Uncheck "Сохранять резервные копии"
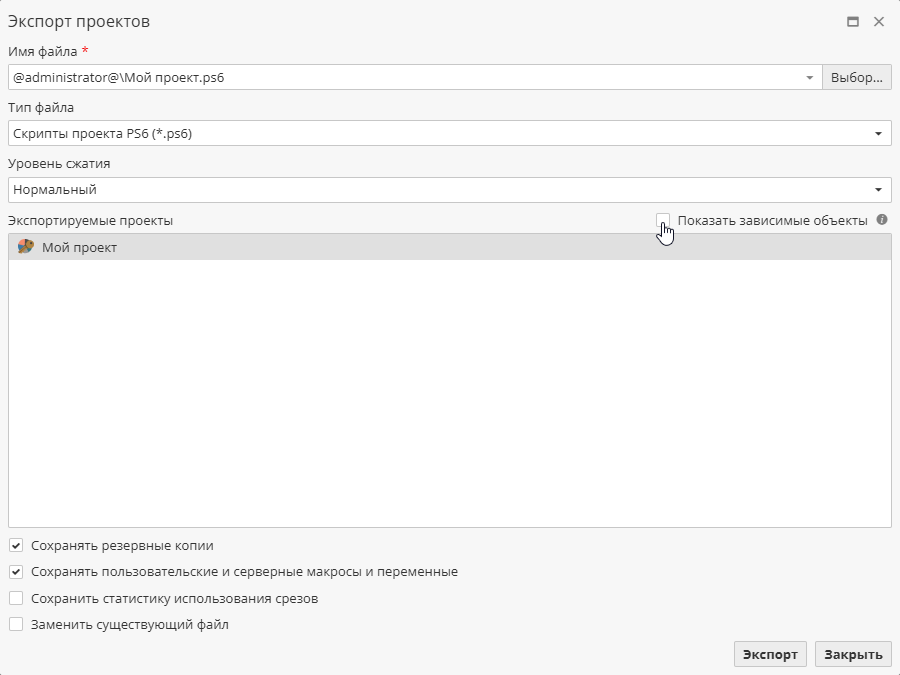Image resolution: width=900 pixels, height=675 pixels. pyautogui.click(x=16, y=545)
